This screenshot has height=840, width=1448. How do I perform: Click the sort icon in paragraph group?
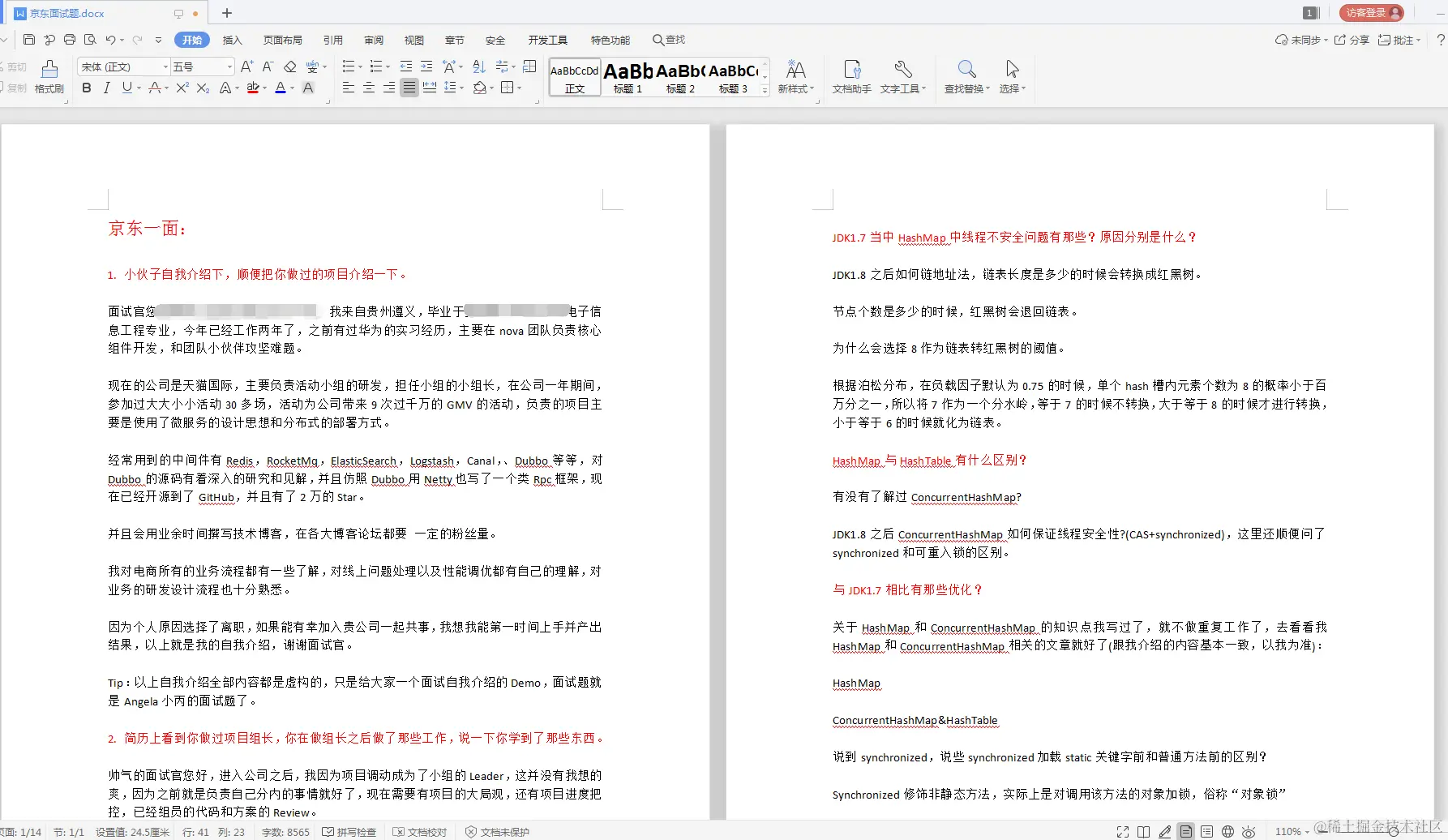(479, 66)
